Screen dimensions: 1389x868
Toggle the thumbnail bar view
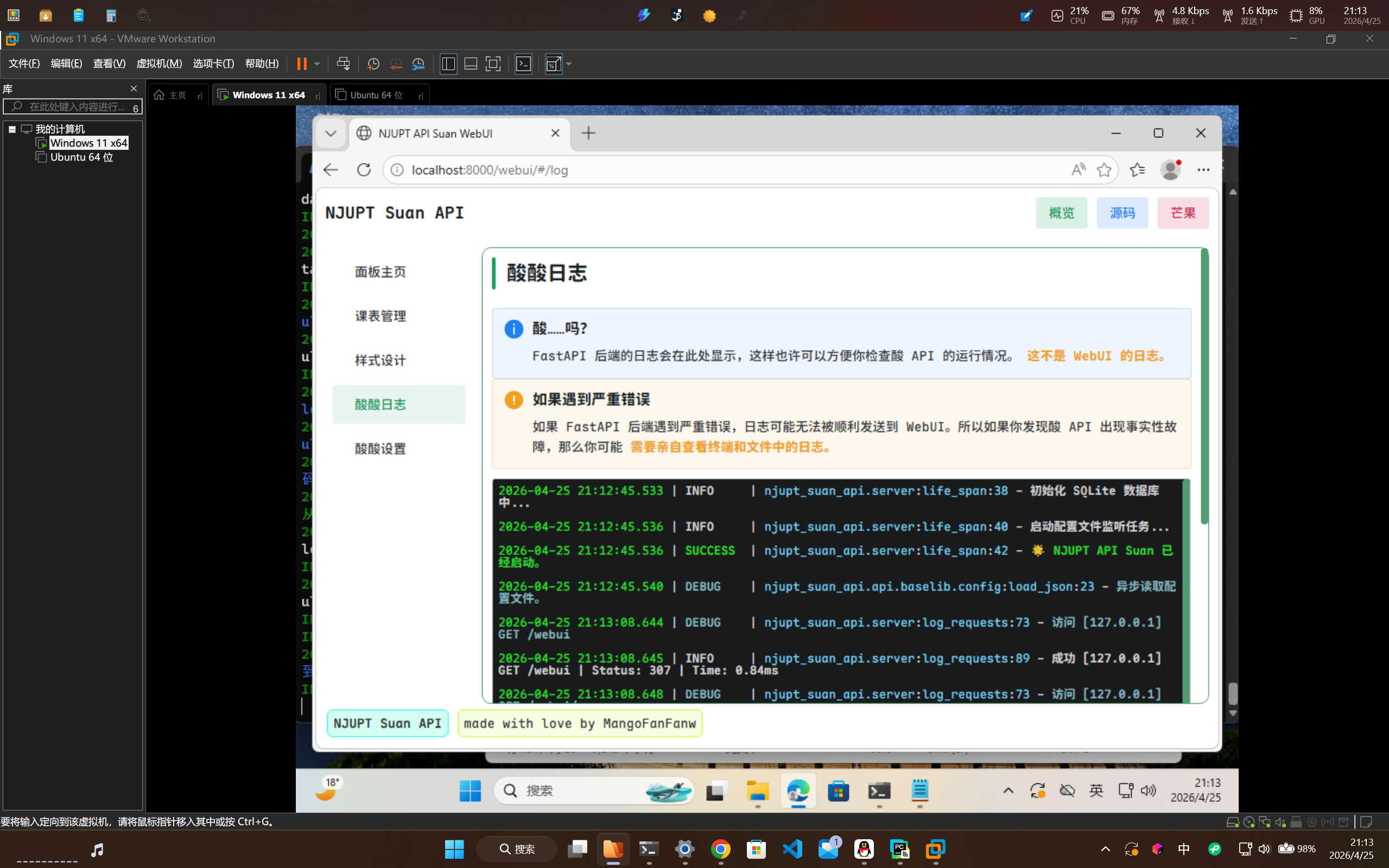pos(471,64)
